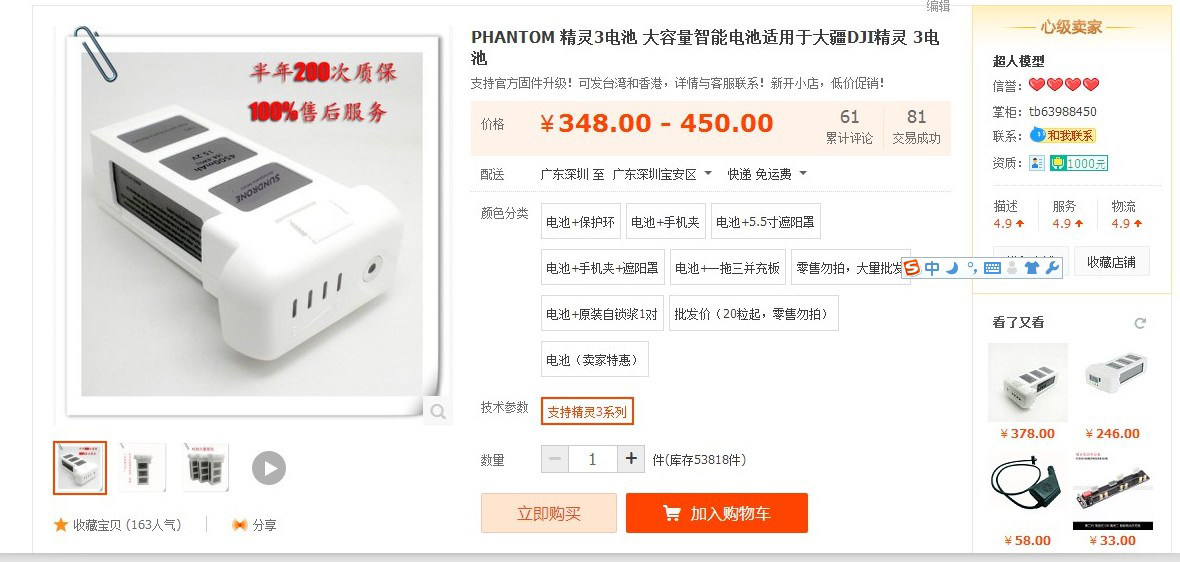1180x562 pixels.
Task: Click the orange share icon
Action: coord(239,525)
